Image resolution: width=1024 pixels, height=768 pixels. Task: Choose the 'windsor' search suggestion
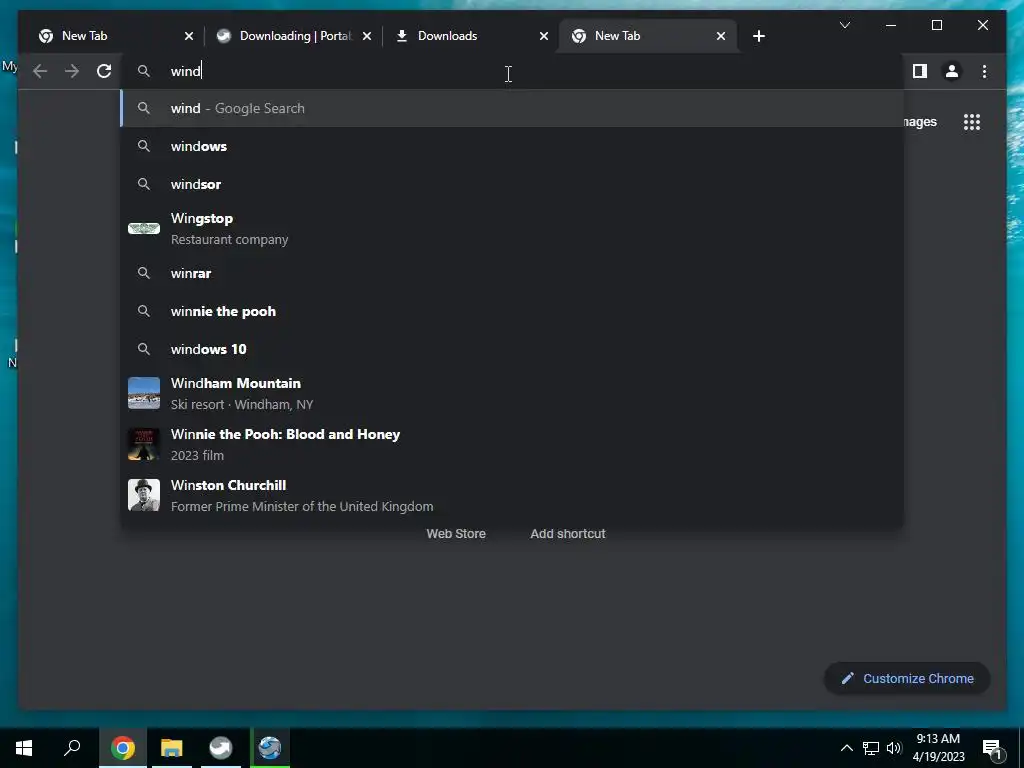[x=513, y=184]
